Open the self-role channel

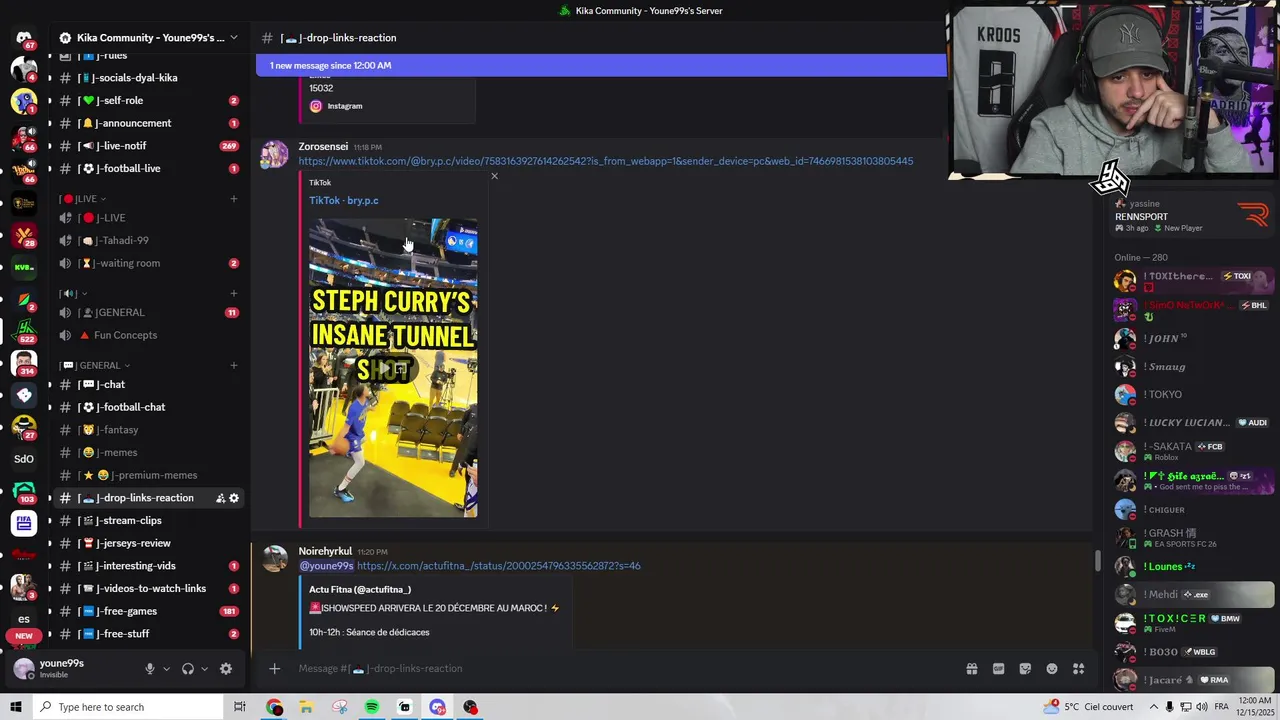149,100
